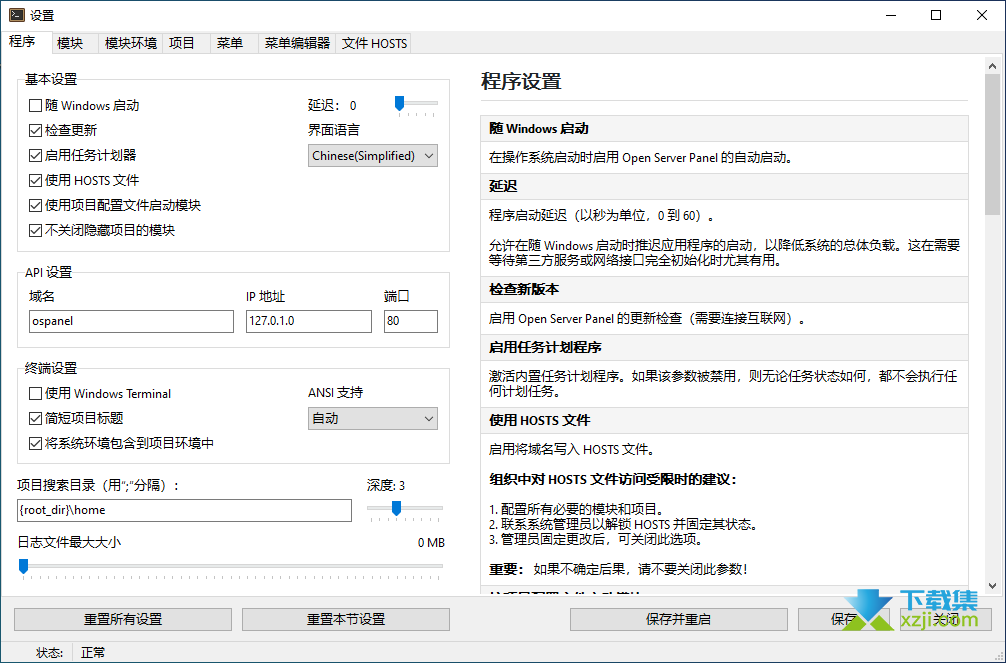Disable 不关闭隐藏项目的模块
This screenshot has height=663, width=1006.
tap(34, 230)
